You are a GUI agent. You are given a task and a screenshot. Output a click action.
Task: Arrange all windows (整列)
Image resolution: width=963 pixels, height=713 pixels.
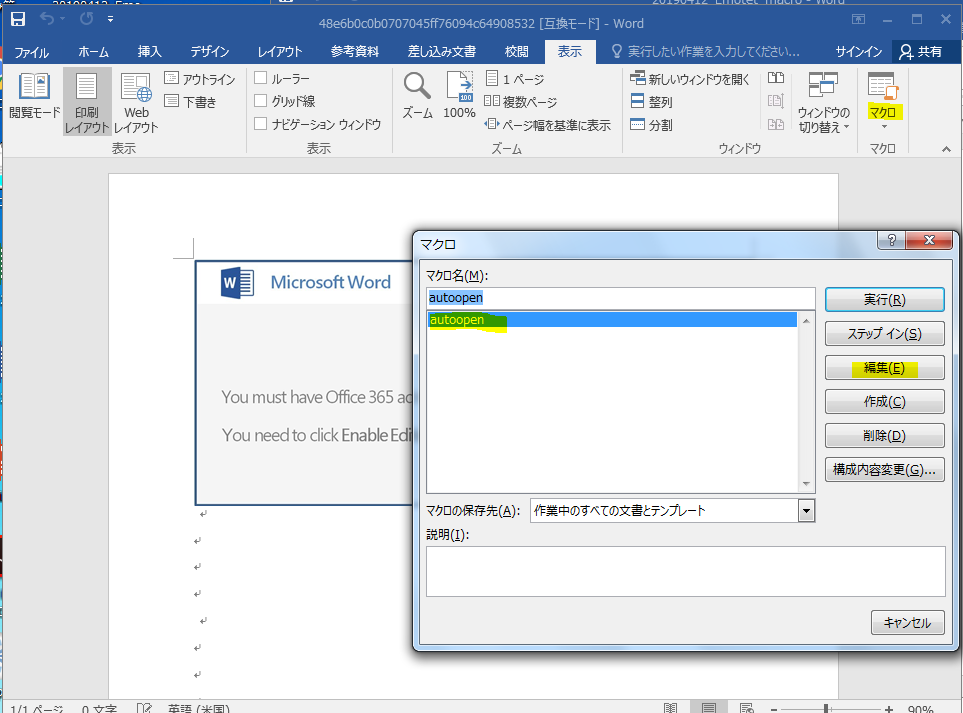tap(652, 102)
